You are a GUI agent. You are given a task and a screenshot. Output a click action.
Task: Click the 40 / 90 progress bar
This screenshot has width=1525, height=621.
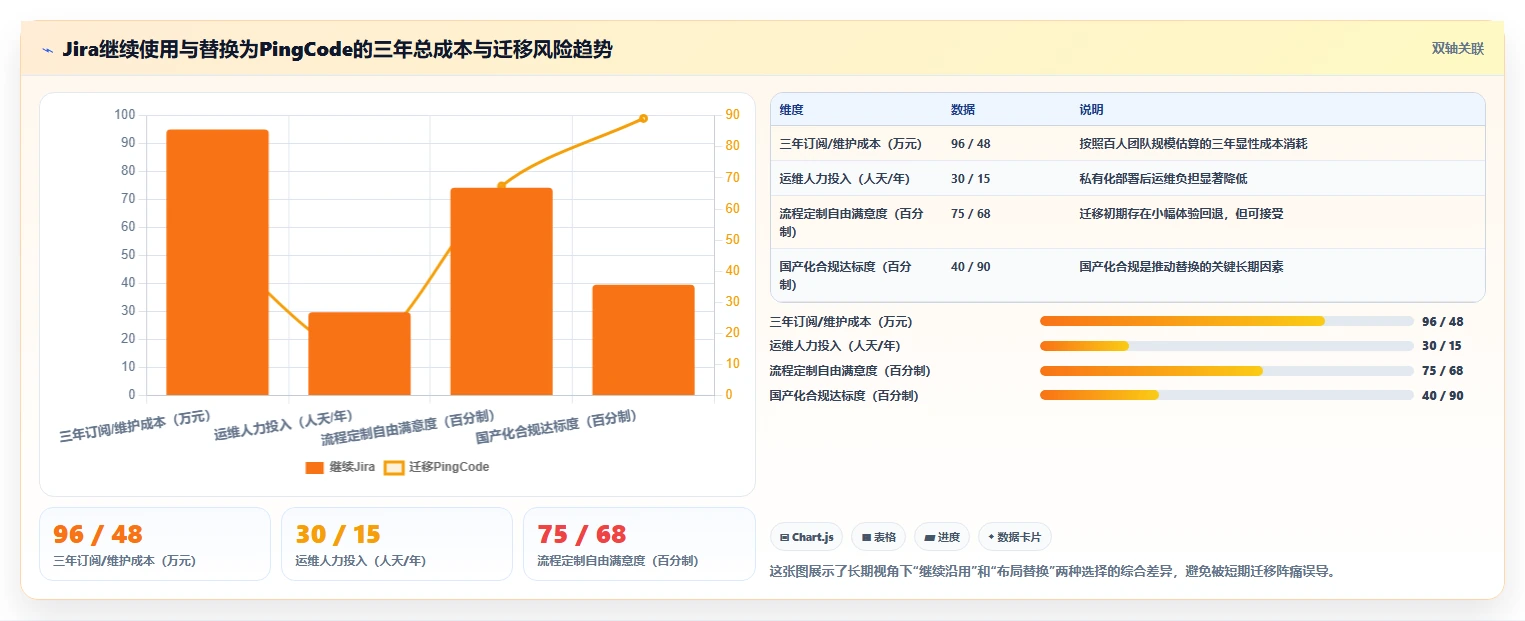[x=1227, y=395]
